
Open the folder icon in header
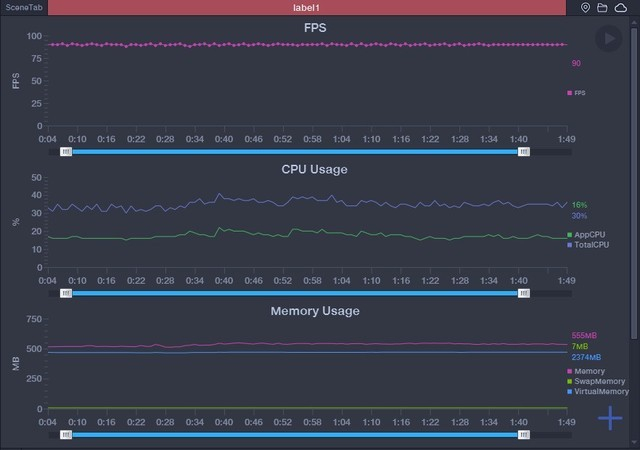pos(602,7)
